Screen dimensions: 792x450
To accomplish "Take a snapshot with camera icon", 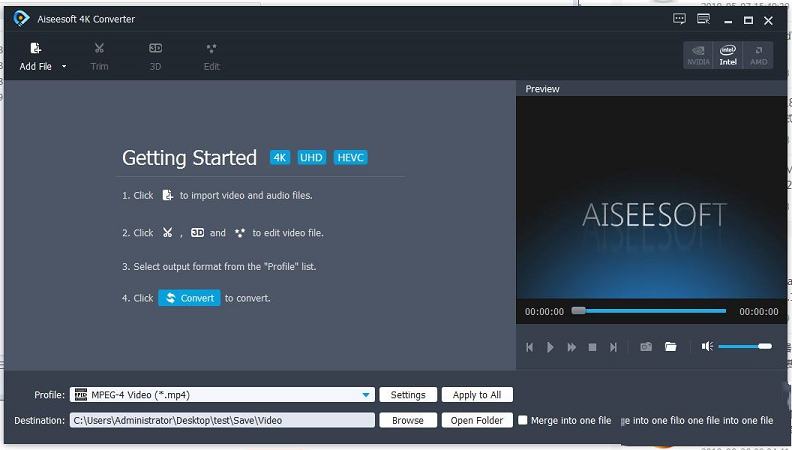I will [x=646, y=346].
